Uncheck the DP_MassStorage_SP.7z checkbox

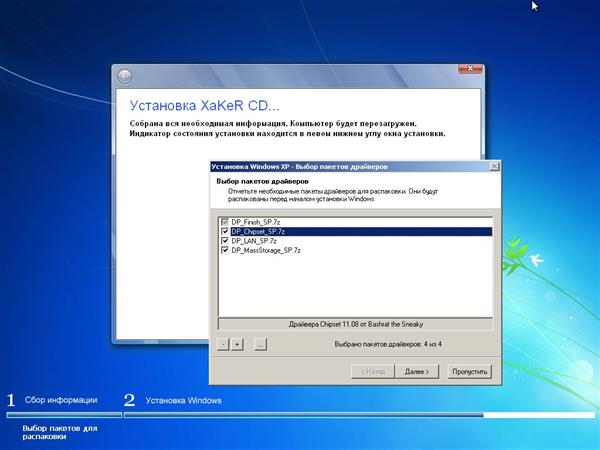225,250
